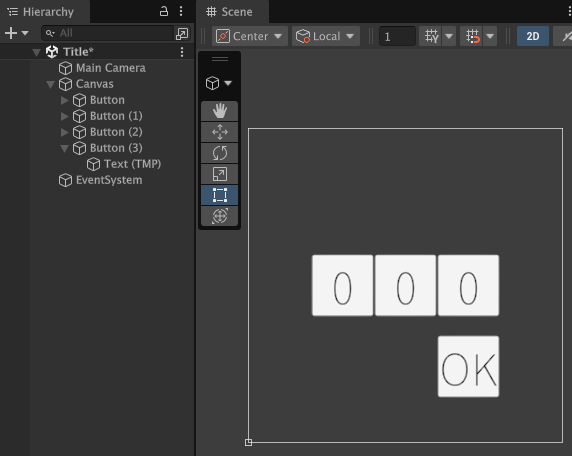Viewport: 572px width, 456px height.
Task: Open the Center pivot dropdown
Action: click(250, 36)
